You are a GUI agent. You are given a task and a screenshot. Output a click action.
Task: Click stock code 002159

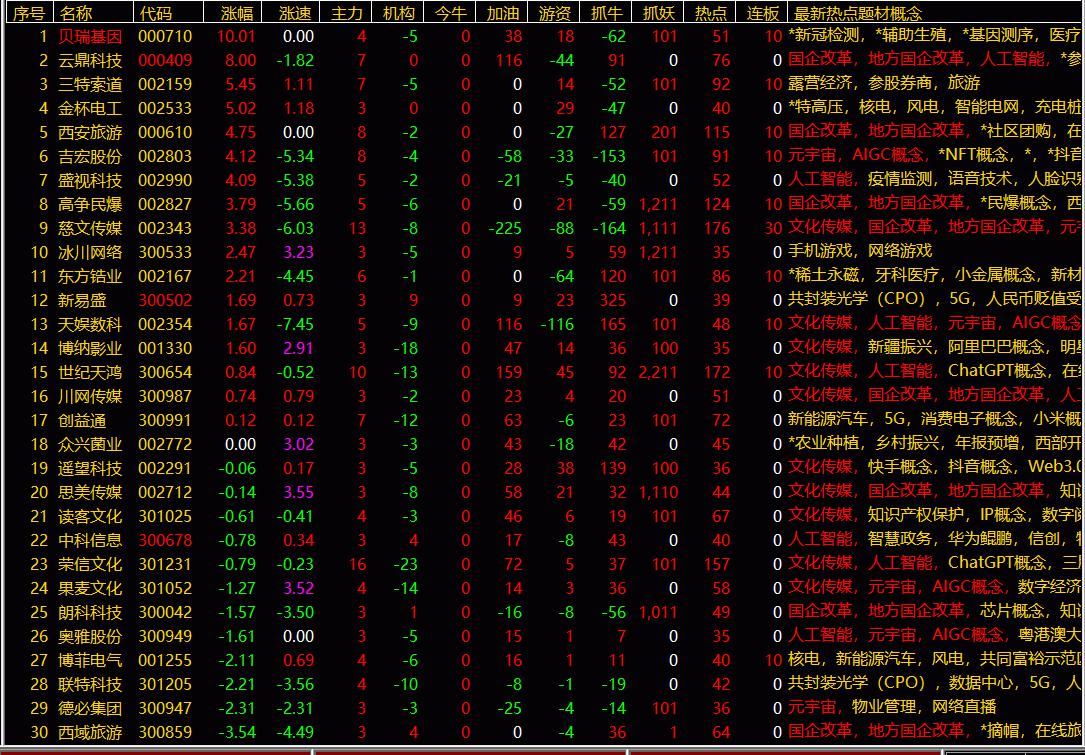pos(165,84)
